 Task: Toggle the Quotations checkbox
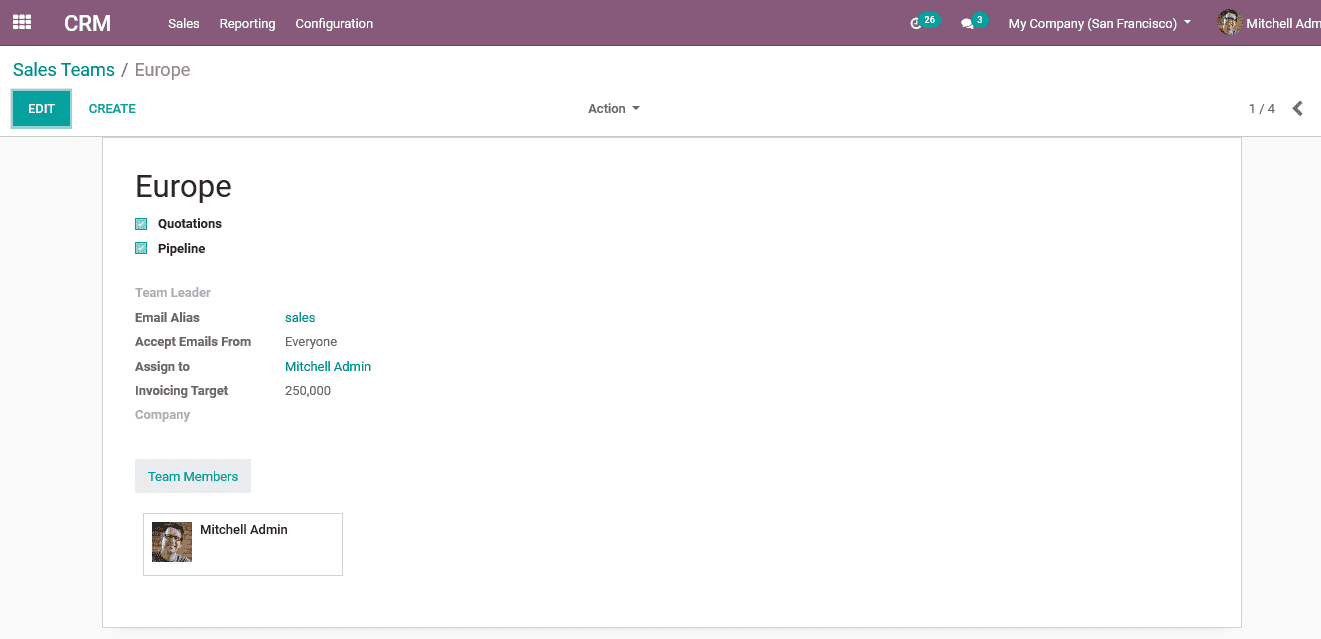pos(141,224)
